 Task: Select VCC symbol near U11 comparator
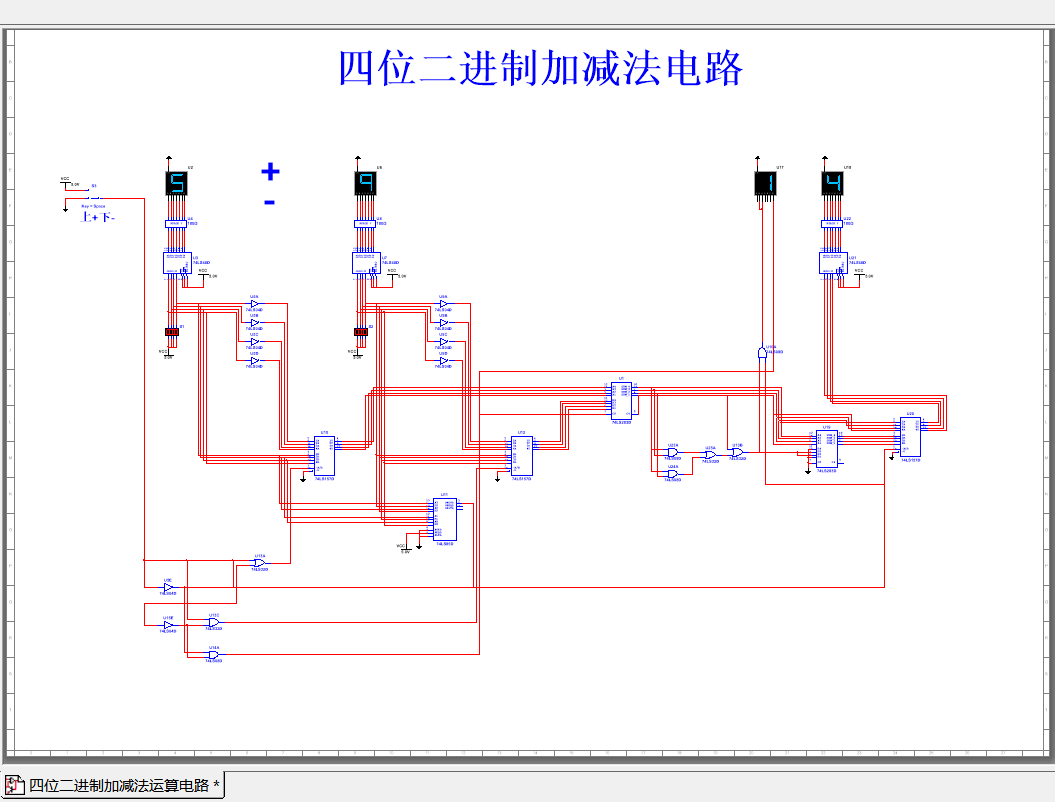(x=402, y=548)
